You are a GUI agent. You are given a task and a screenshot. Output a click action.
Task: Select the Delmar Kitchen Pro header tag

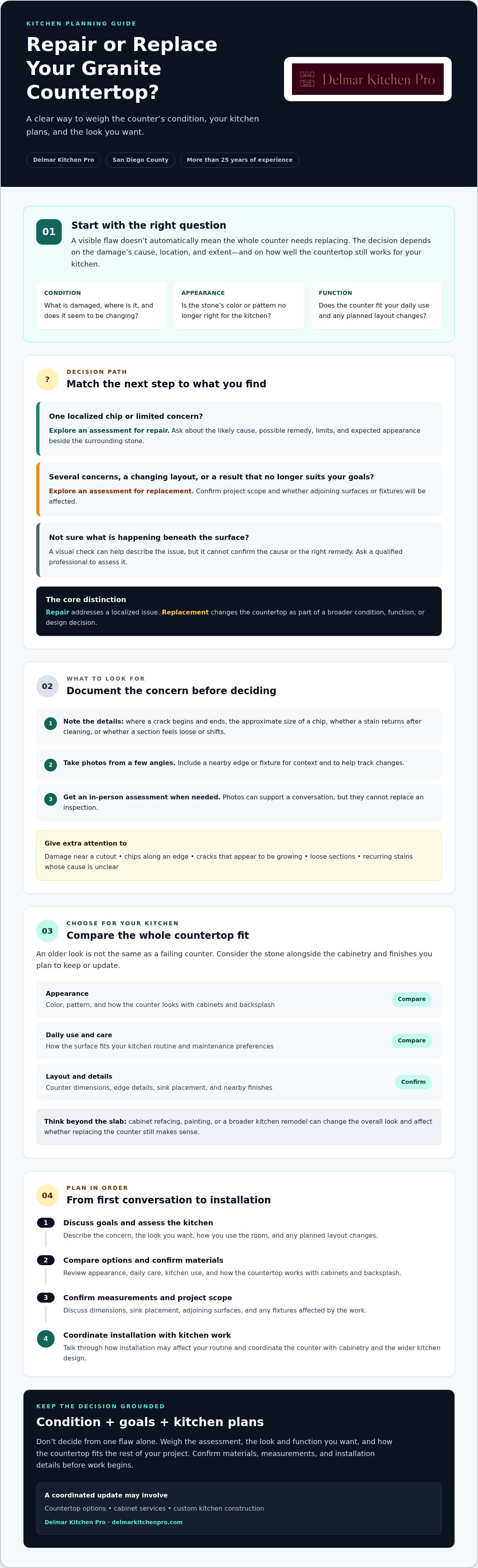63,160
